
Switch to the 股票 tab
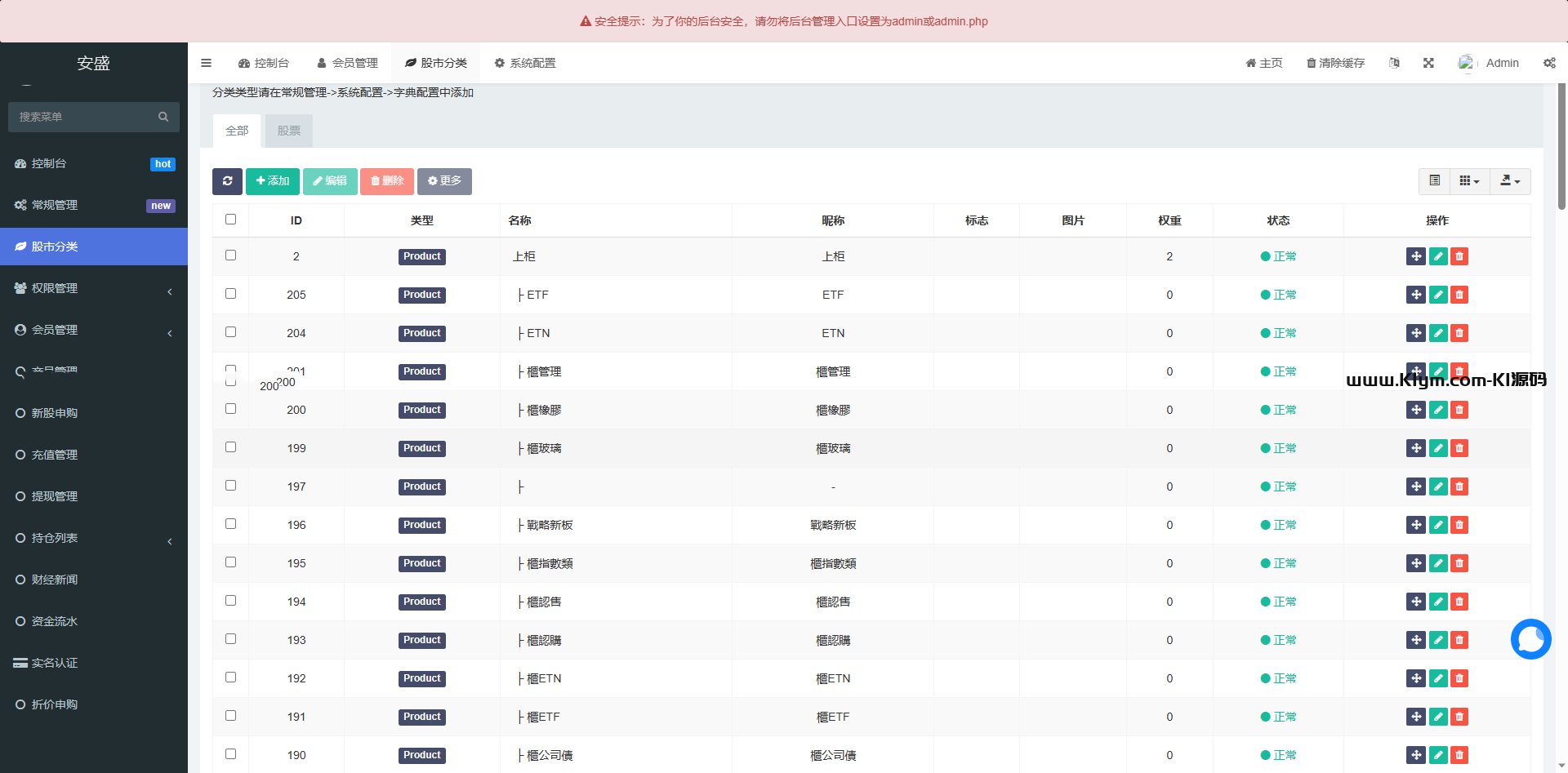(x=288, y=131)
